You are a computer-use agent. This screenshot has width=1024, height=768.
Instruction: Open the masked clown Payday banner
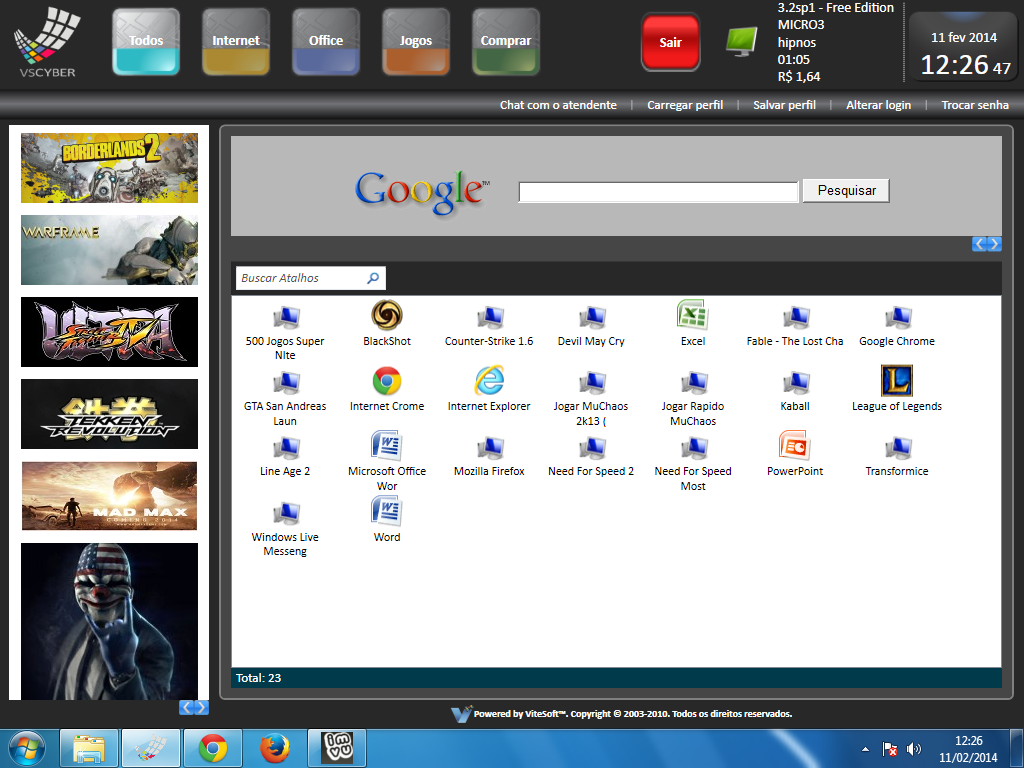point(109,621)
